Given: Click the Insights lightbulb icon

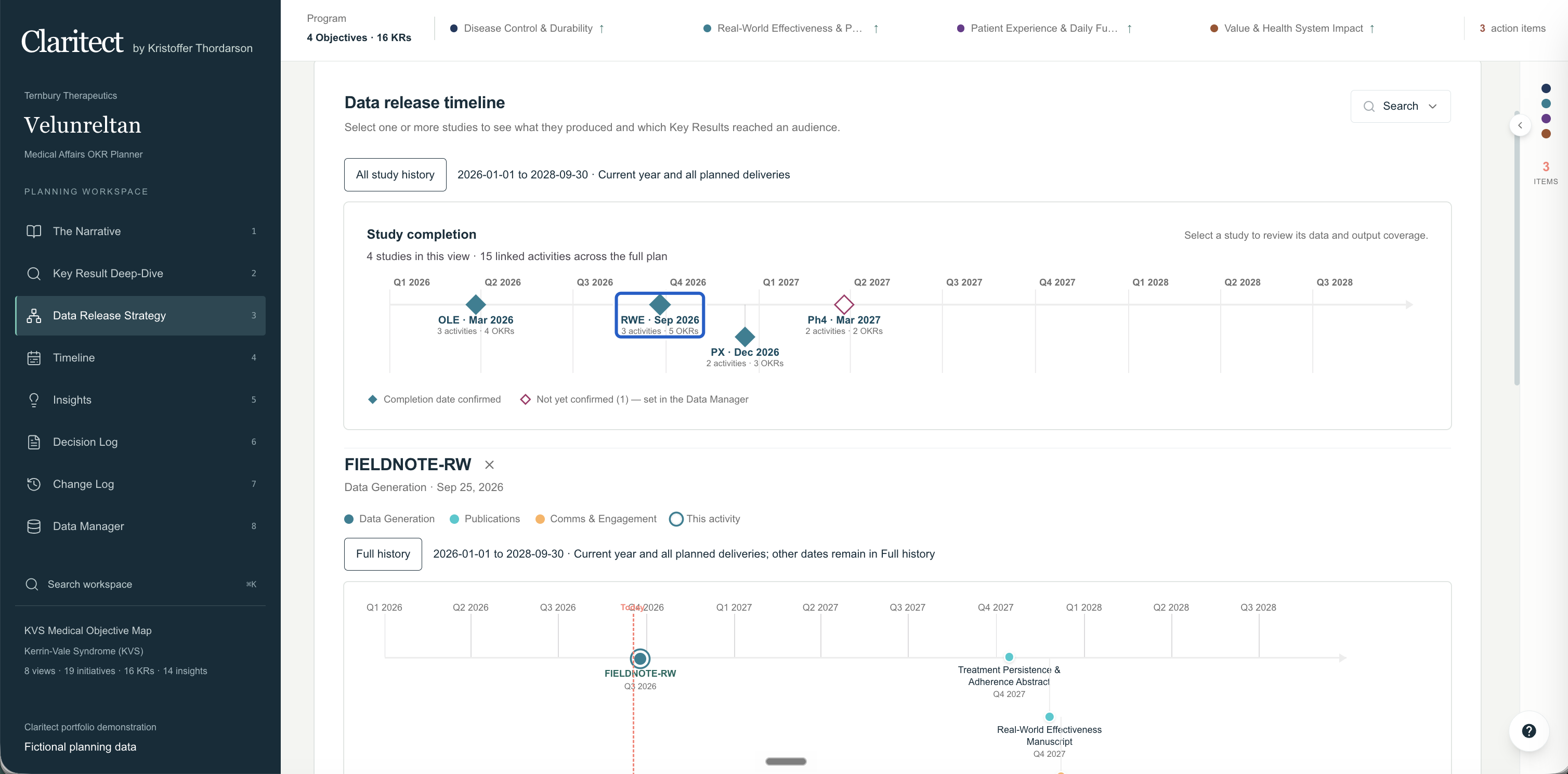Looking at the screenshot, I should coord(34,399).
